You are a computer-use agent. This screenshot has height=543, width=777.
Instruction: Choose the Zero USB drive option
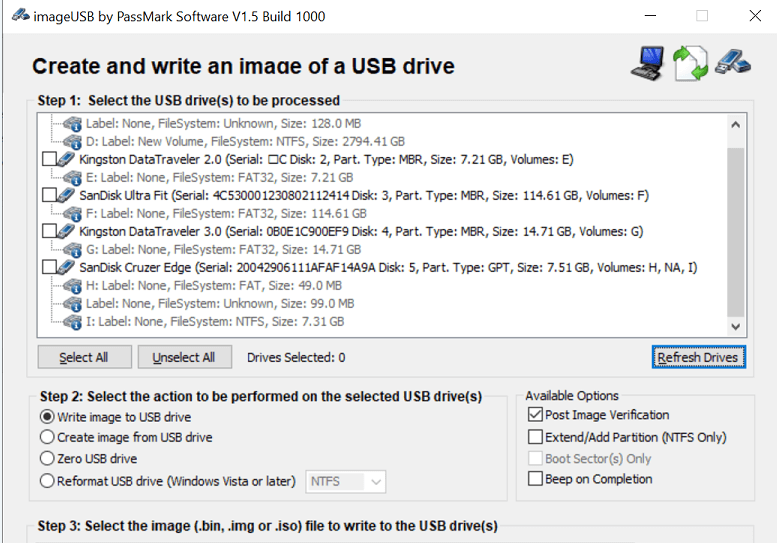point(47,459)
